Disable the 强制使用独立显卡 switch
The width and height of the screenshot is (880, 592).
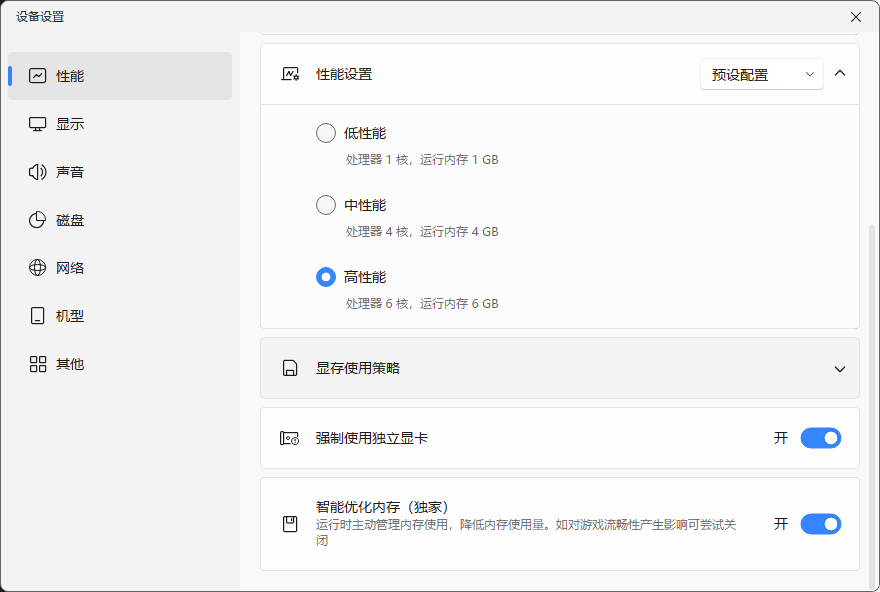tap(820, 438)
